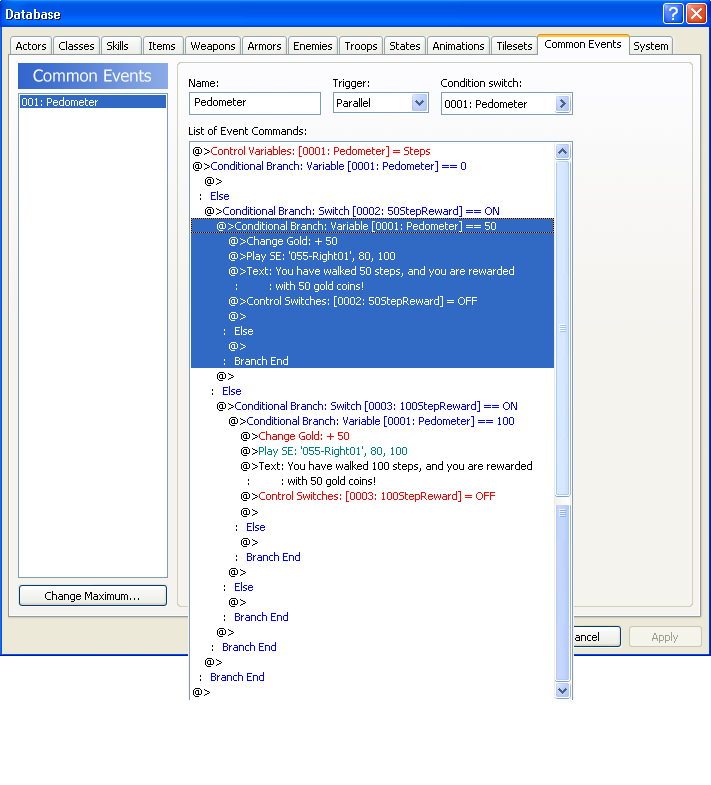Image resolution: width=711 pixels, height=785 pixels.
Task: Select 'Conditional Branch: Variable [0001: Pedometer] == 100'
Action: tap(371, 421)
